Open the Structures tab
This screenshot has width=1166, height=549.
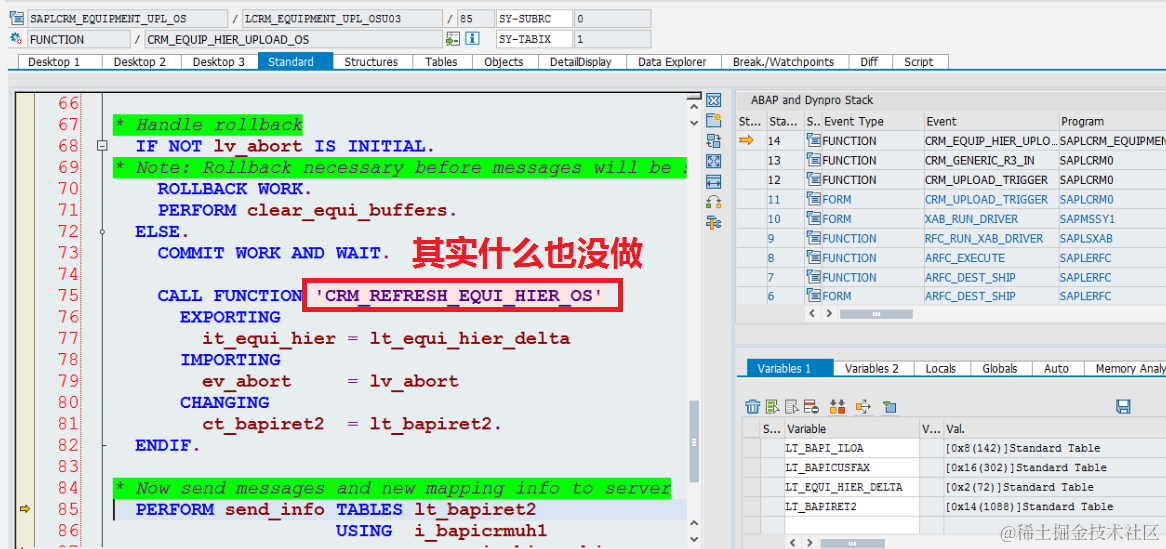click(371, 62)
